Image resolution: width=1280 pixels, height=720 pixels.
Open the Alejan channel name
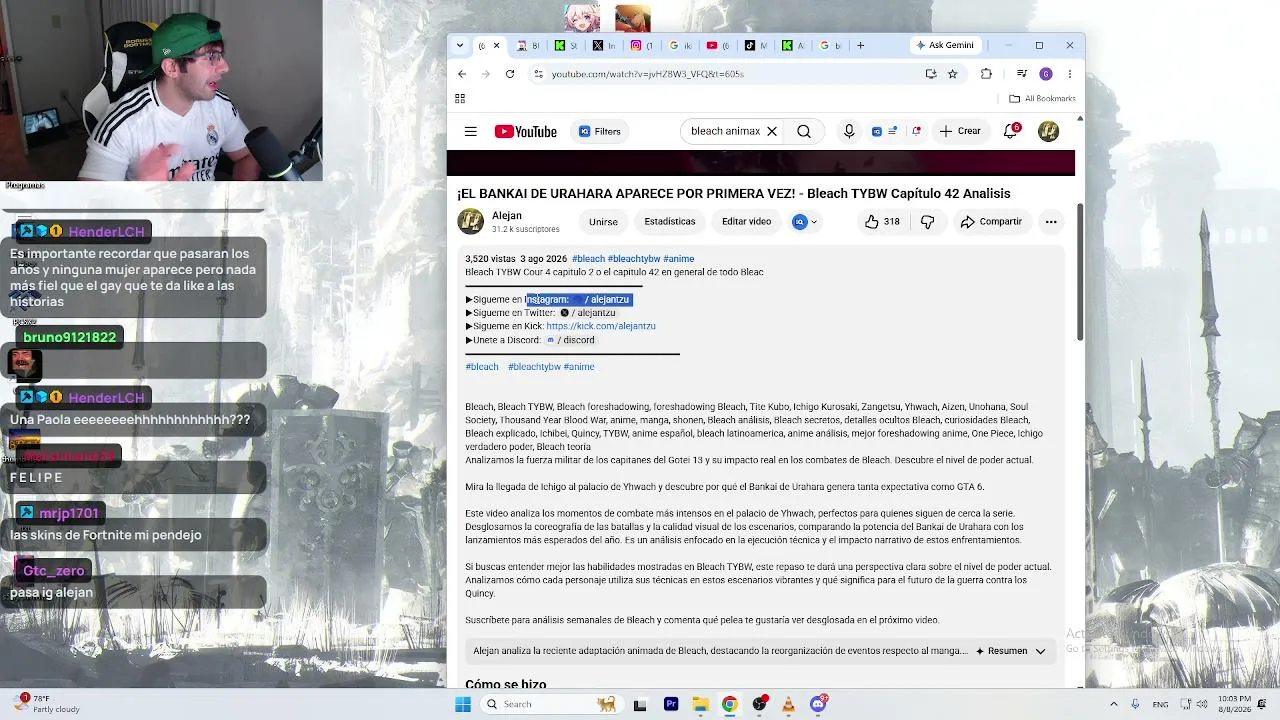click(507, 215)
